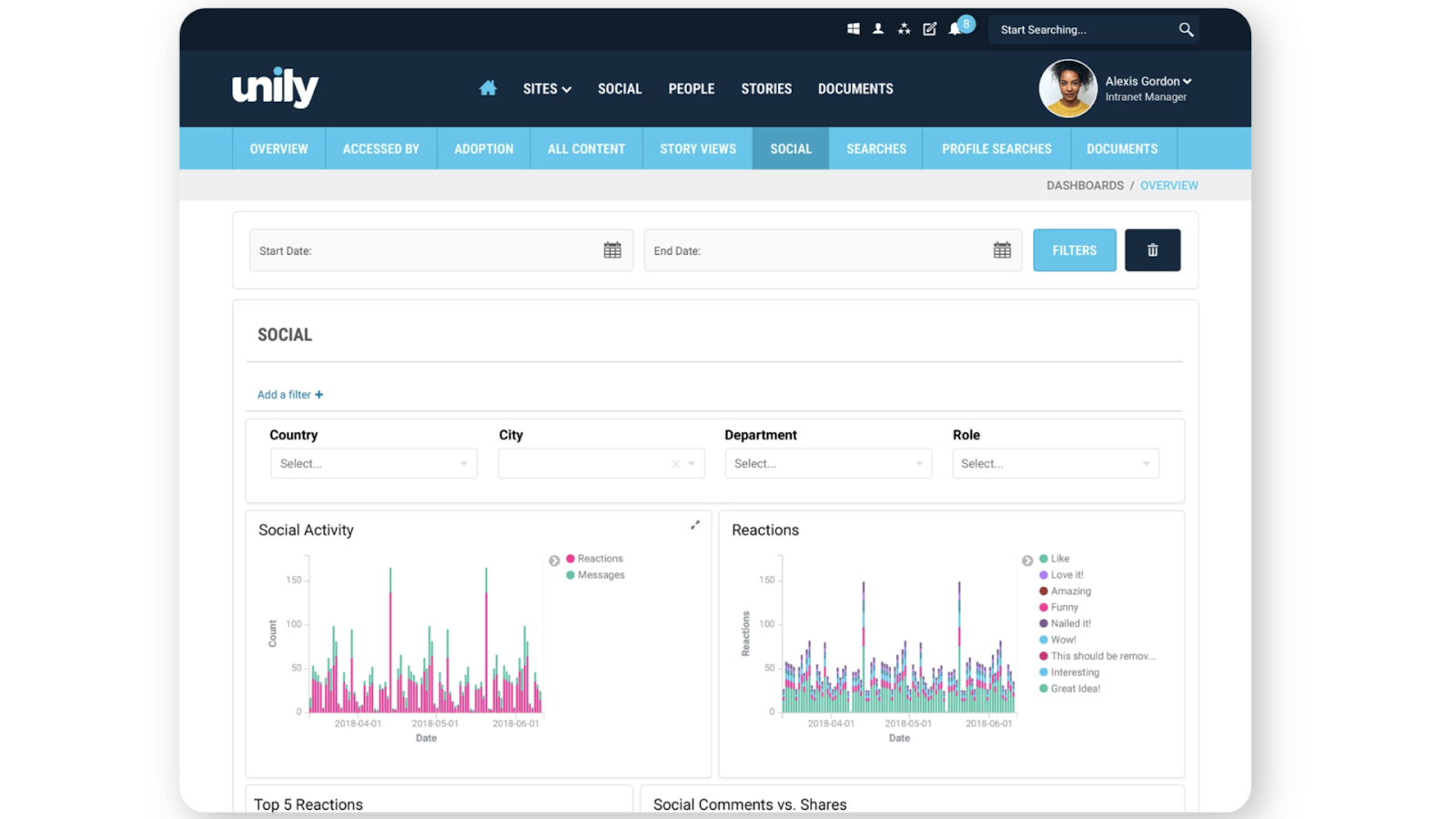
Task: Switch to the ALL CONTENT tab
Action: click(587, 148)
